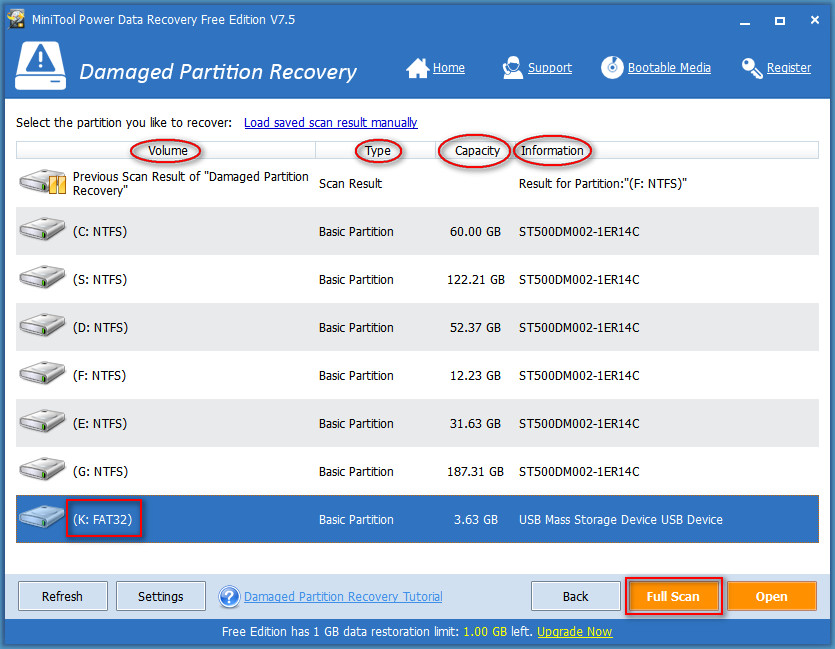835x649 pixels.
Task: Minimize the MiniTool window
Action: coord(745,21)
